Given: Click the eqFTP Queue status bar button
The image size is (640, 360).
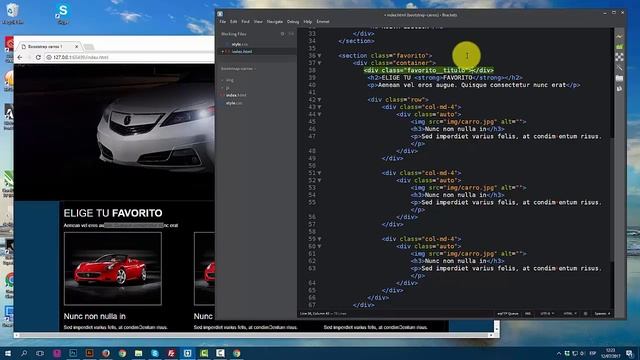Looking at the screenshot, I should 508,314.
